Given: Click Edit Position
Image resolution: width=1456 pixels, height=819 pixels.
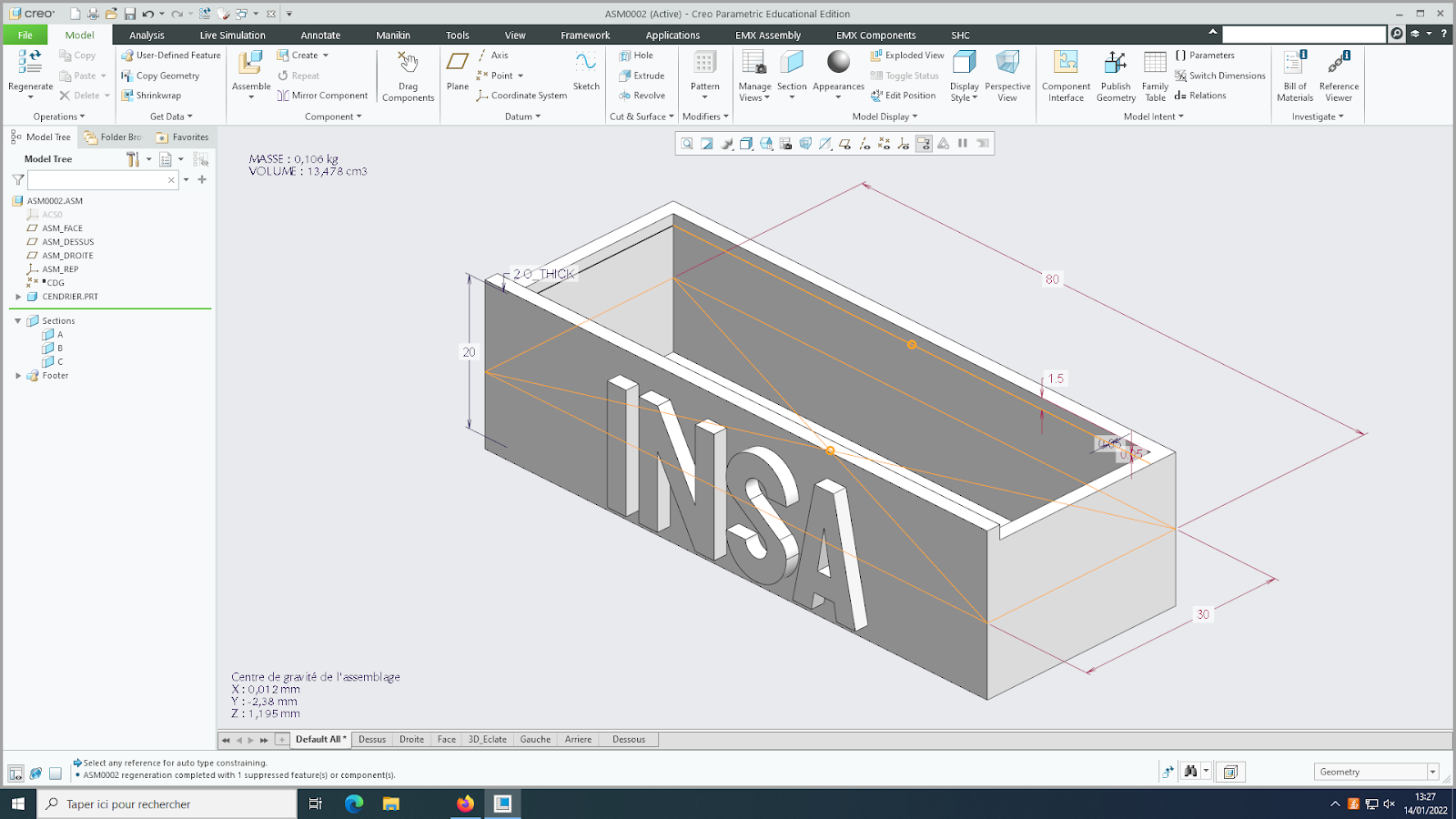Looking at the screenshot, I should [x=904, y=96].
